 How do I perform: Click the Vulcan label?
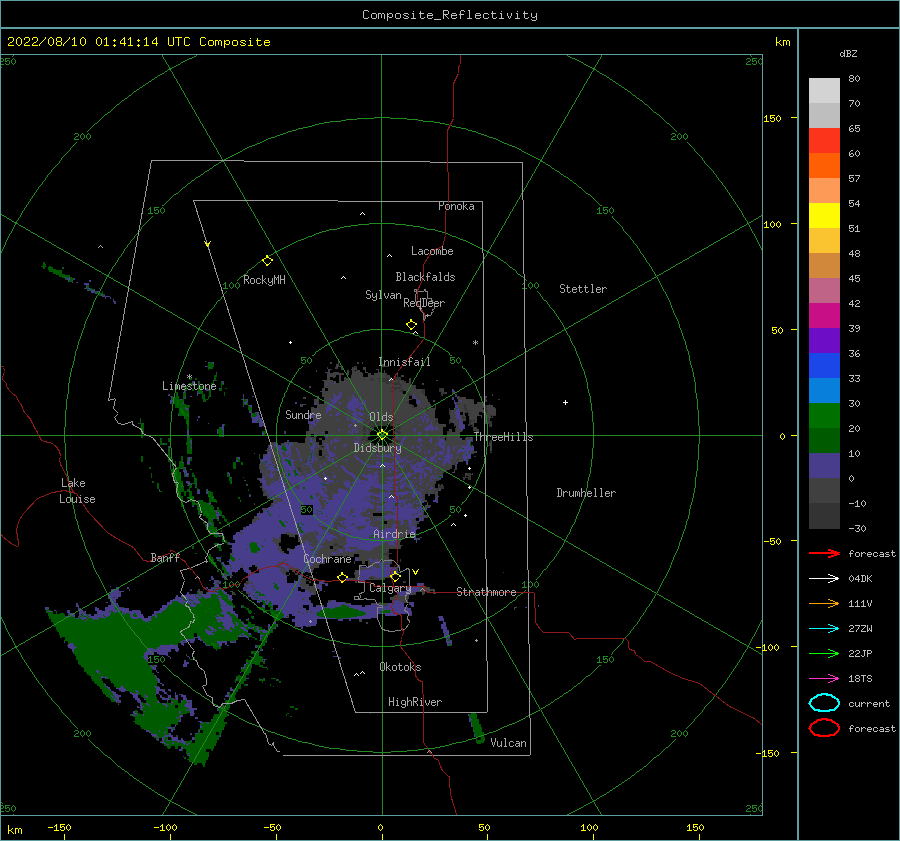(x=509, y=743)
